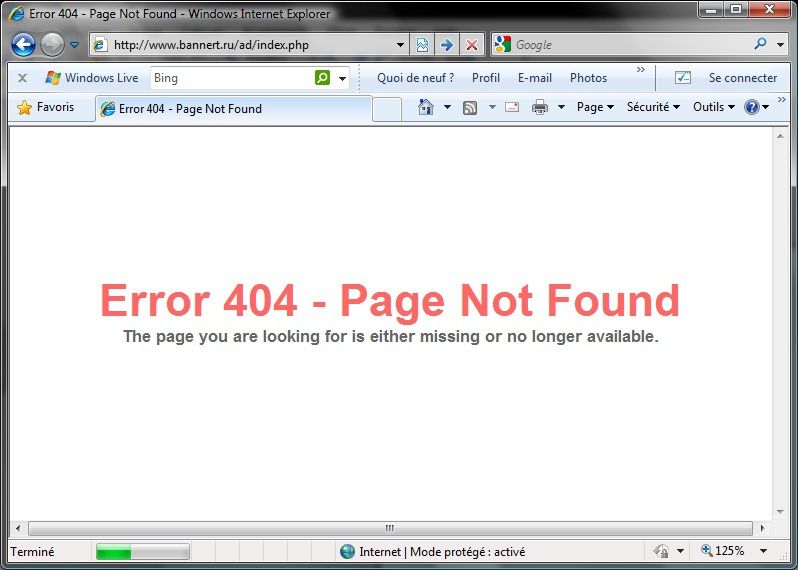Screen dimensions: 798x570
Task: Click Se connecter to sign in
Action: 743,78
